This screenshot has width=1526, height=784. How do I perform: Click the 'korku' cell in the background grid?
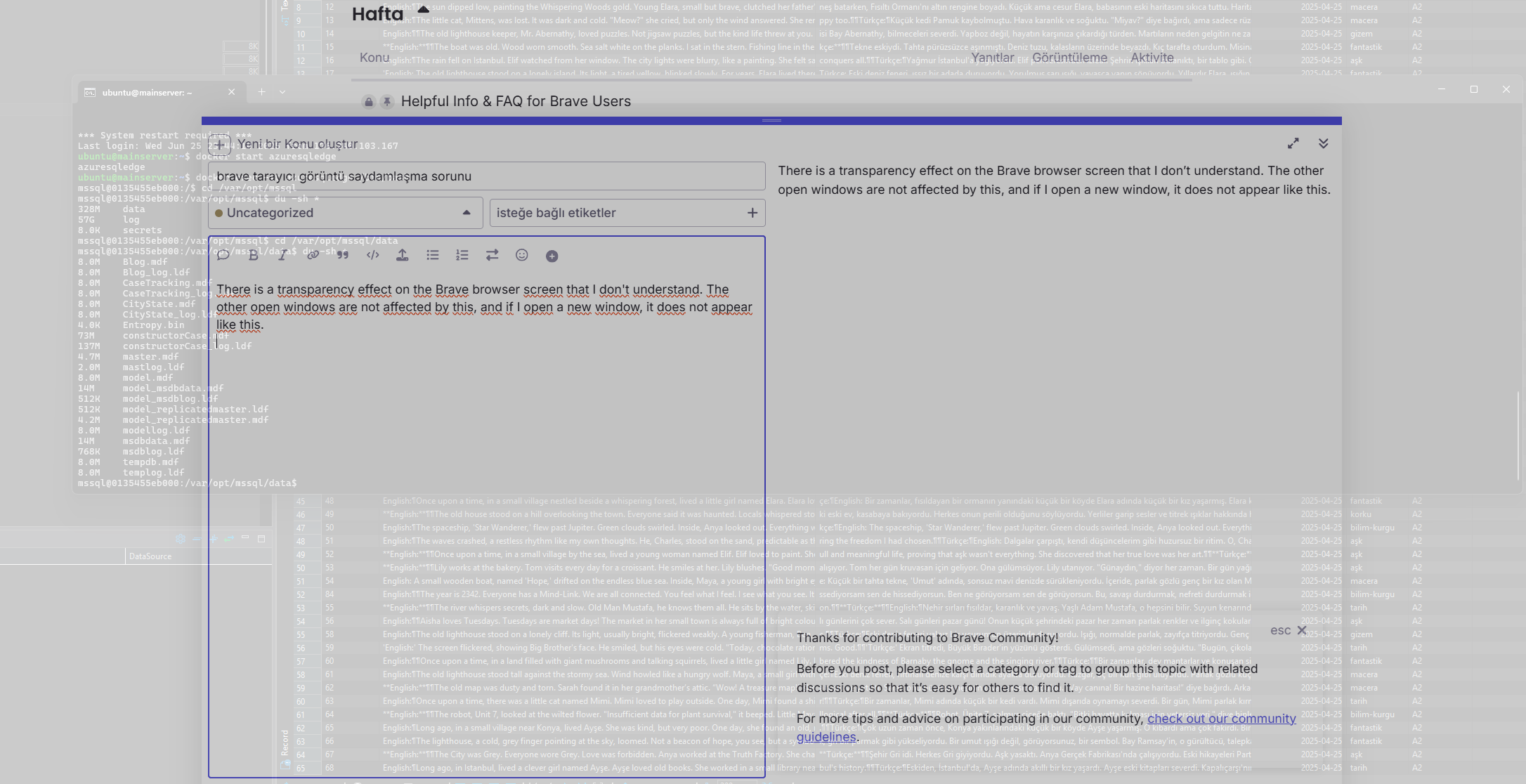[1360, 514]
